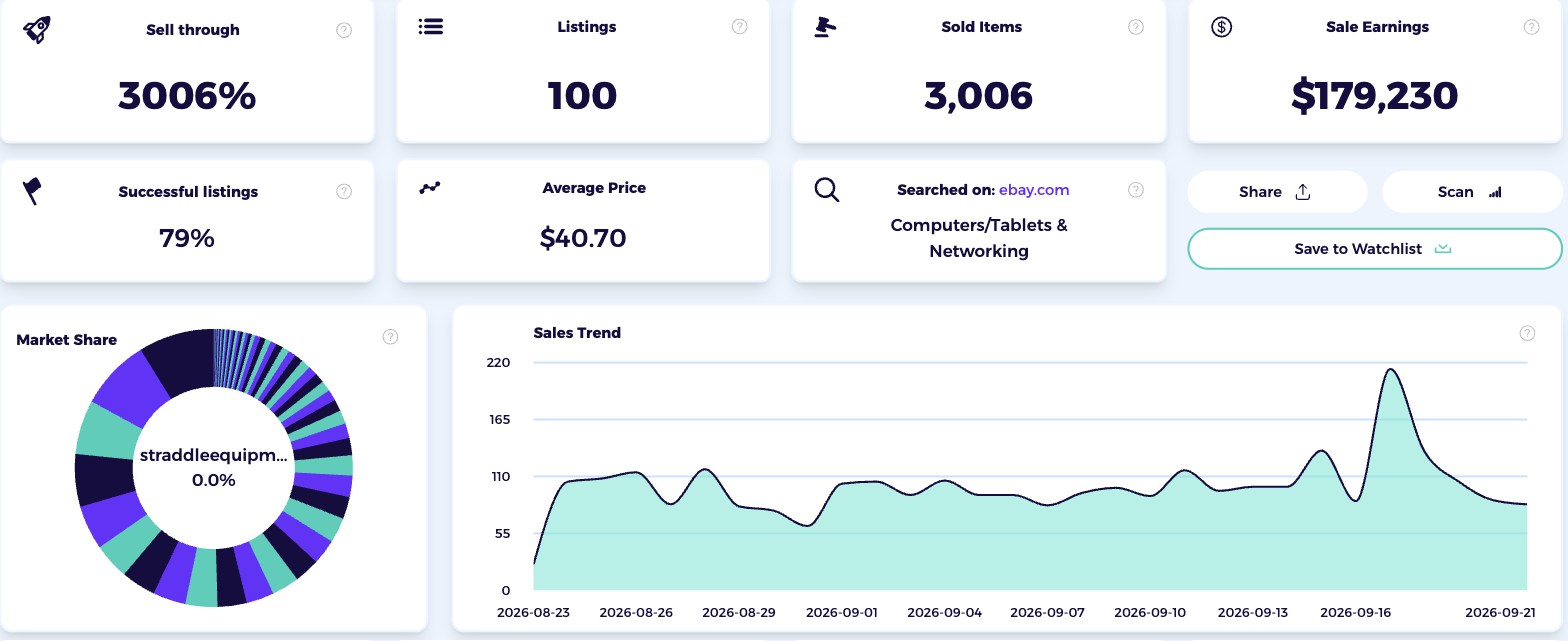Click the 165 label on the y-axis
Image resolution: width=1568 pixels, height=641 pixels.
click(499, 419)
